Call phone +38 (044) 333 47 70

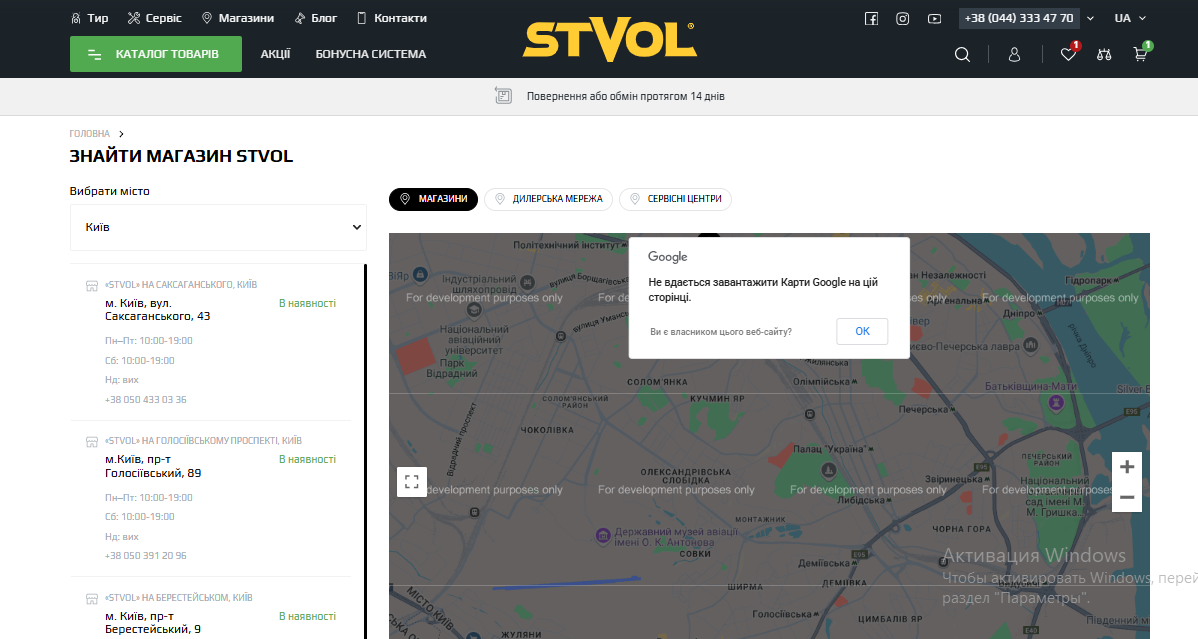pos(1018,18)
